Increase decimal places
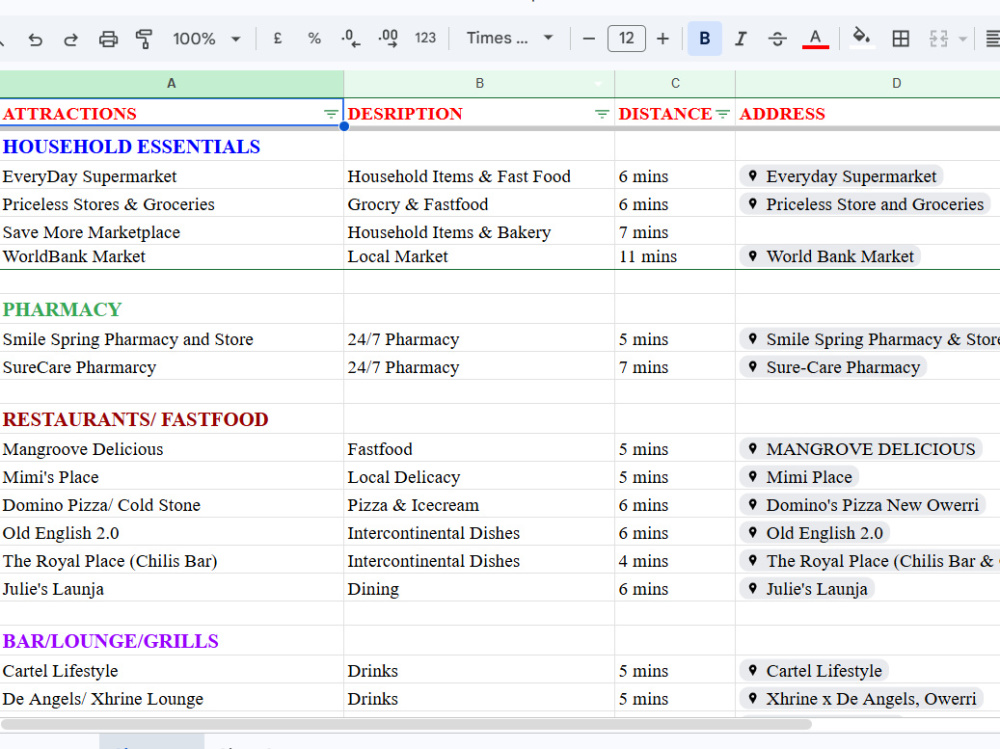Screen dimensions: 1000x749 coord(388,39)
